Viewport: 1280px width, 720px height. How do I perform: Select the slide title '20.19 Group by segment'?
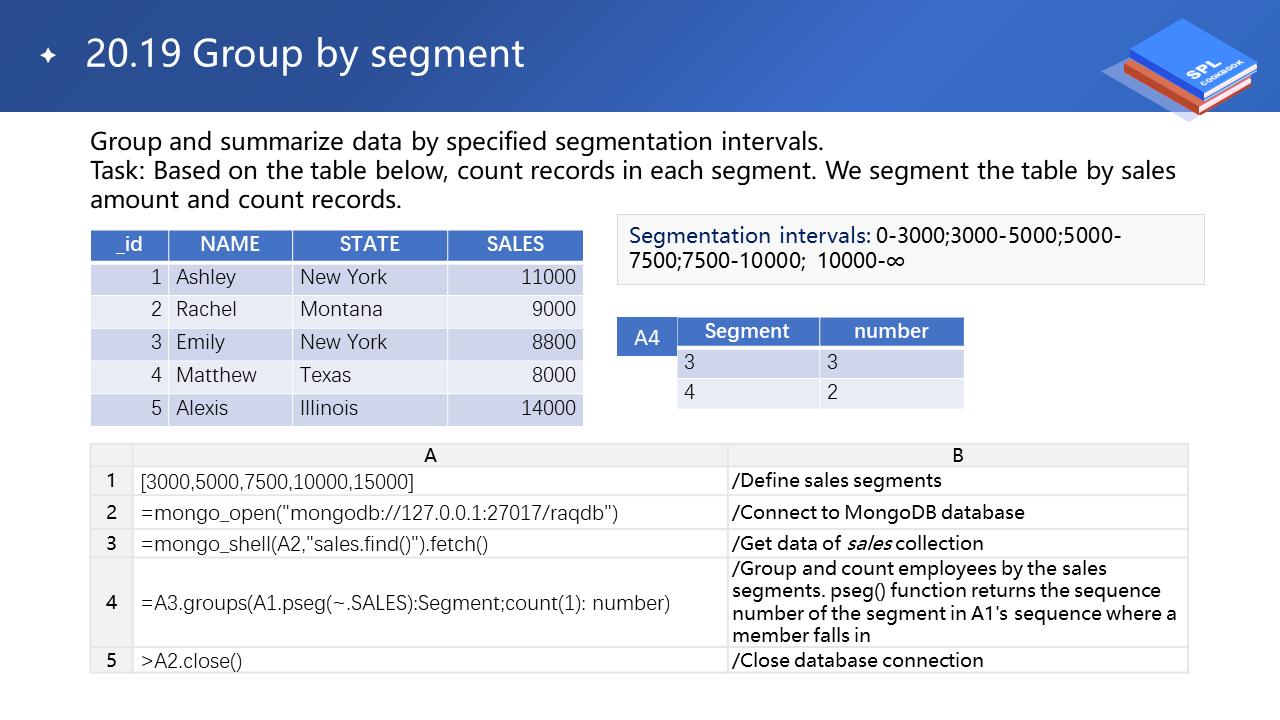coord(305,54)
